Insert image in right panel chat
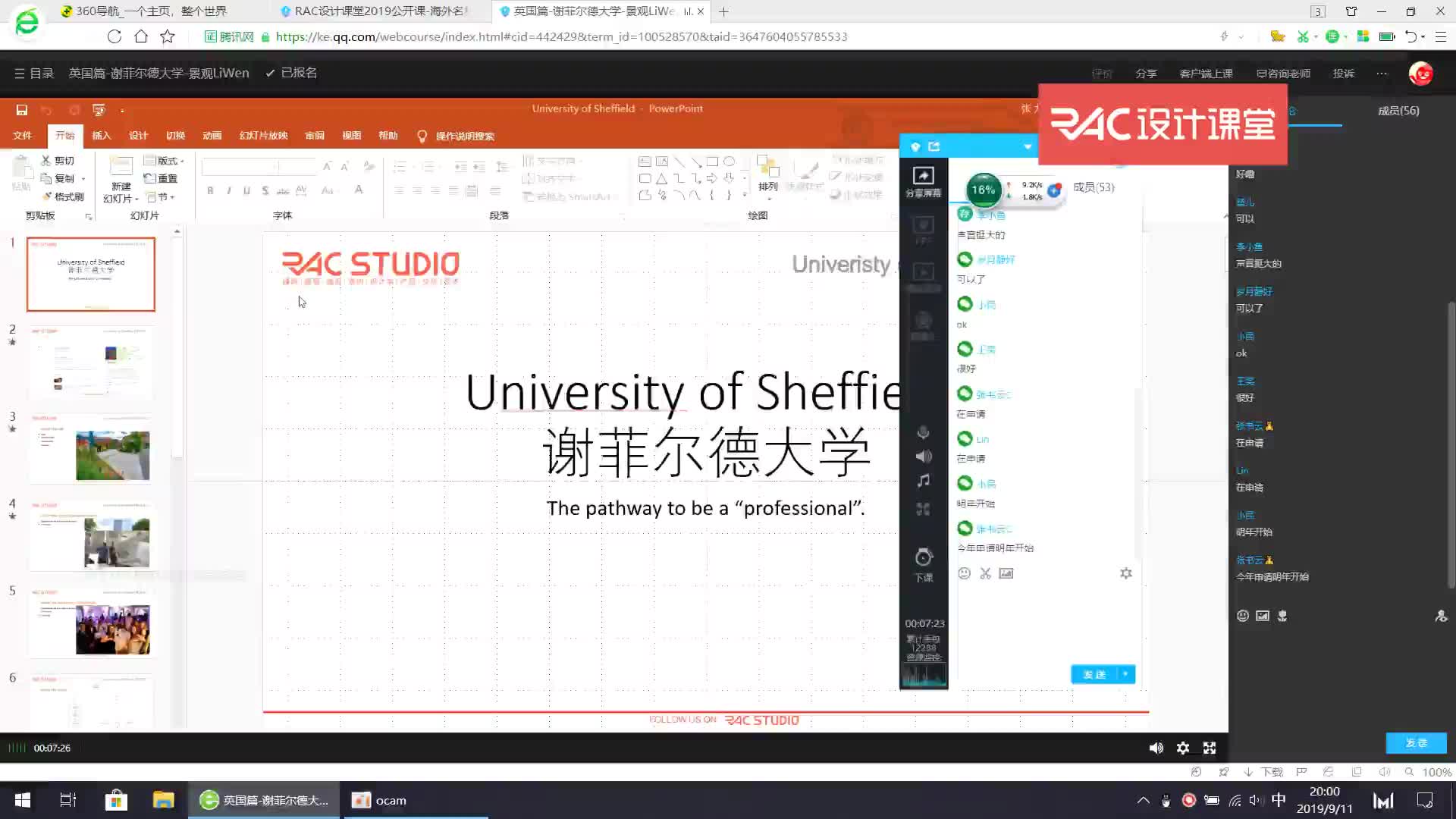Viewport: 1456px width, 819px height. coord(1262,616)
